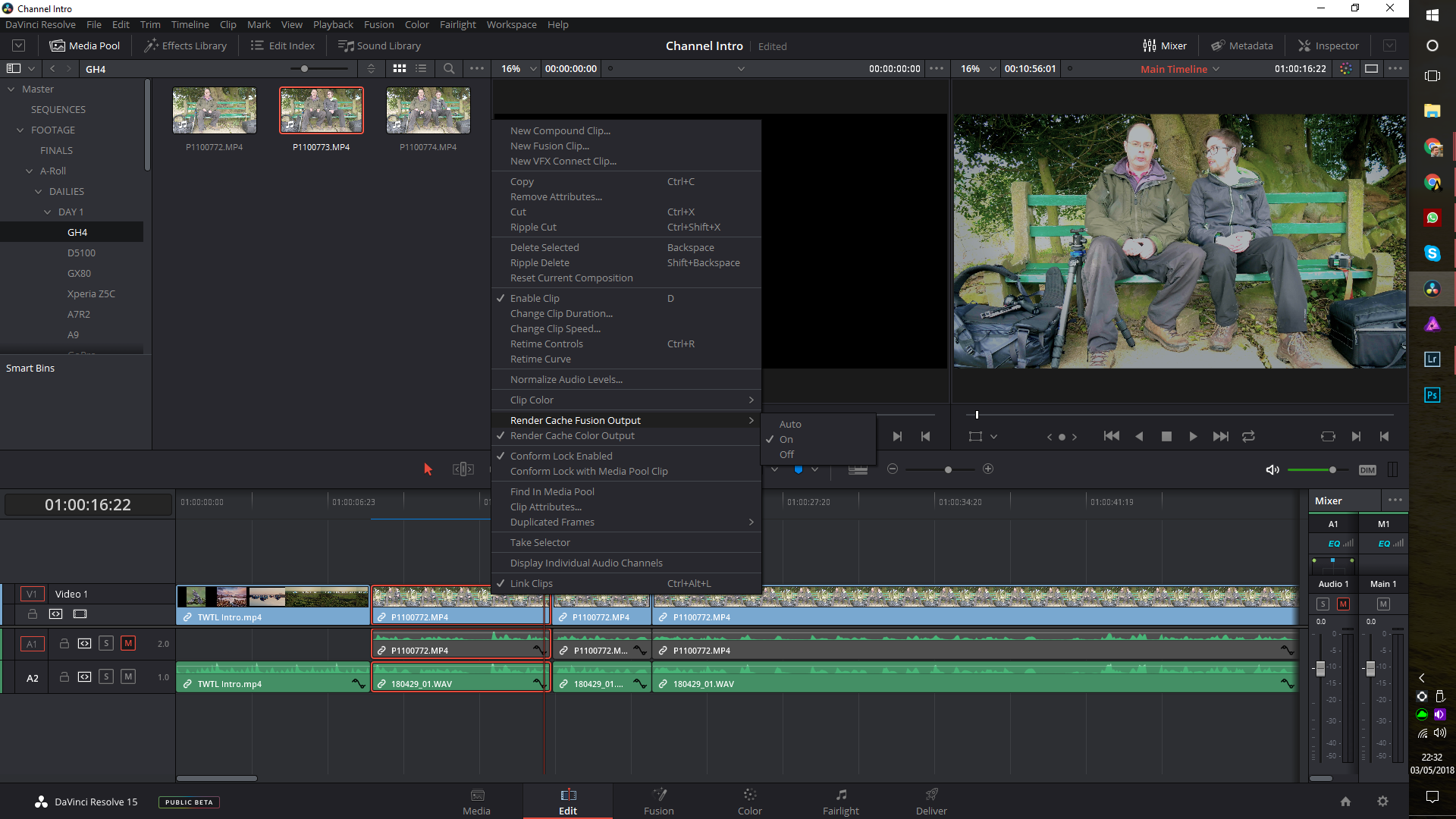This screenshot has height=819, width=1456.
Task: Zoom in the timeline with plus icon
Action: [x=988, y=469]
